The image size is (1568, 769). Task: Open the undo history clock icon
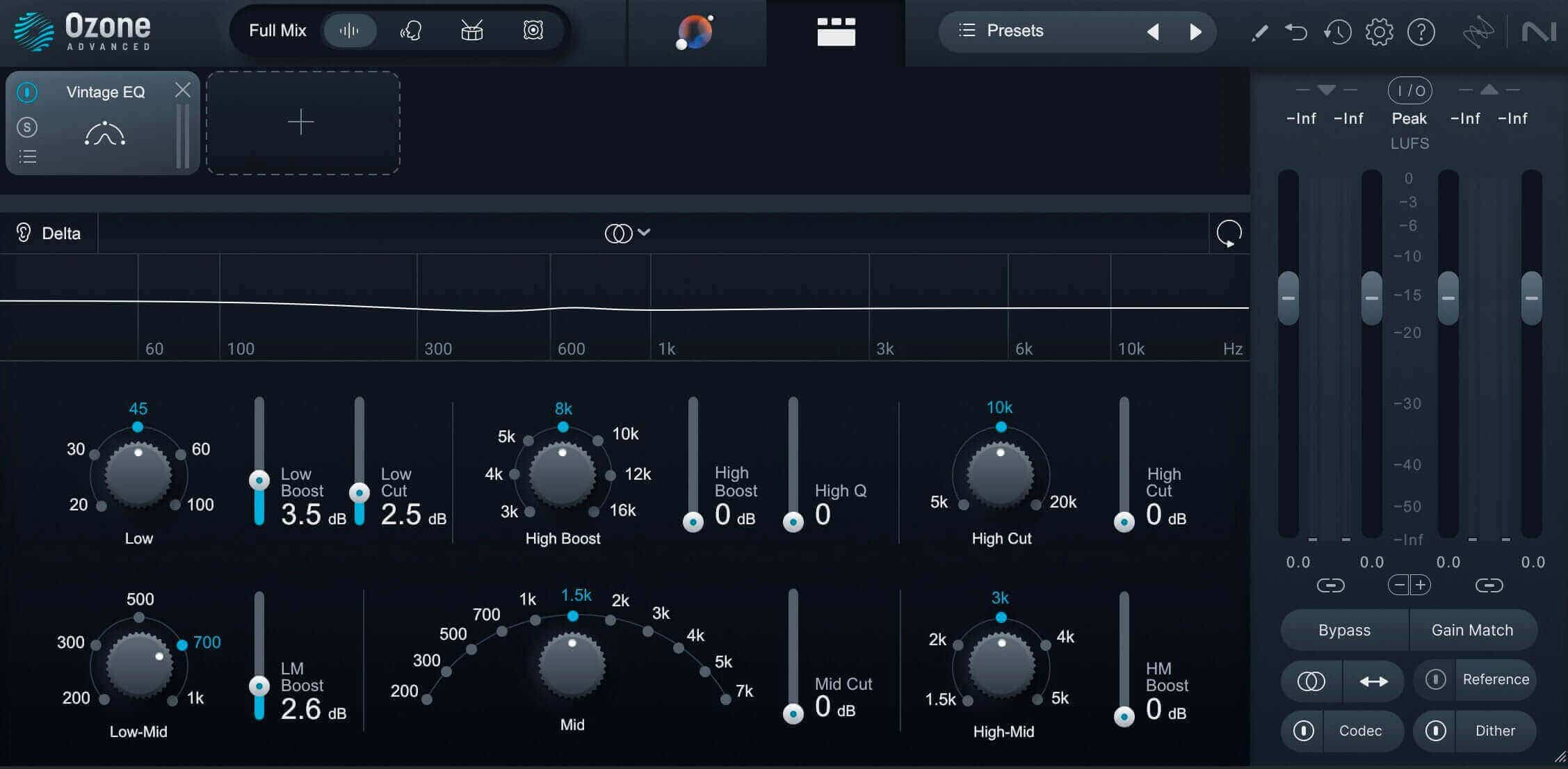coord(1337,32)
